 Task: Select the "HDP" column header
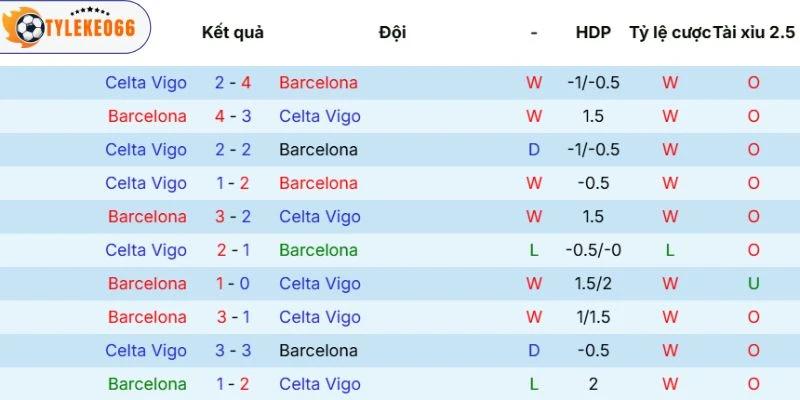point(593,32)
